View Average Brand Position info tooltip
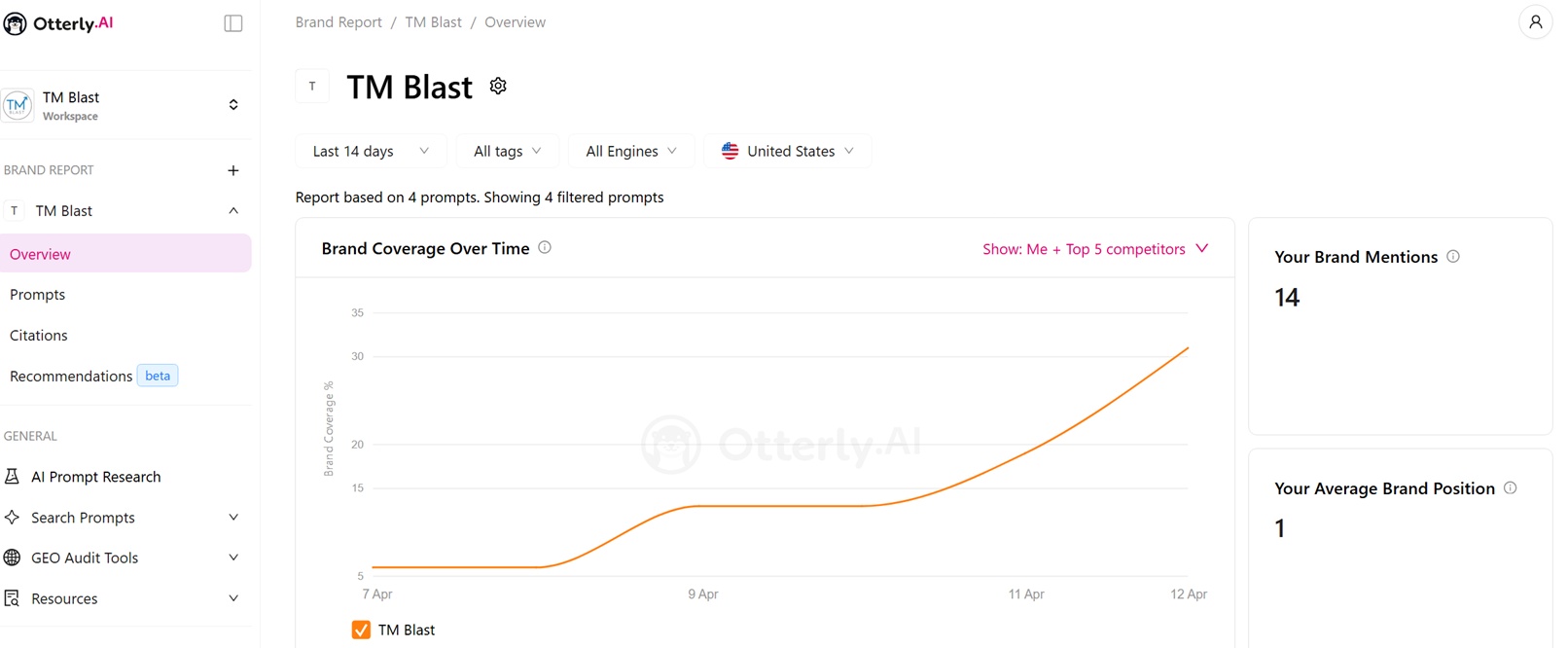This screenshot has width=1568, height=648. coord(1511,488)
